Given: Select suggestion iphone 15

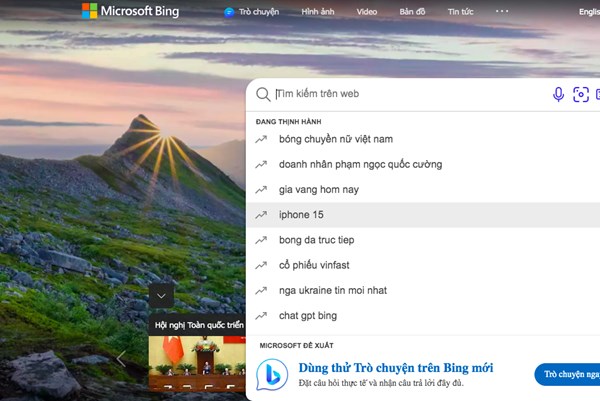Looking at the screenshot, I should [x=423, y=215].
